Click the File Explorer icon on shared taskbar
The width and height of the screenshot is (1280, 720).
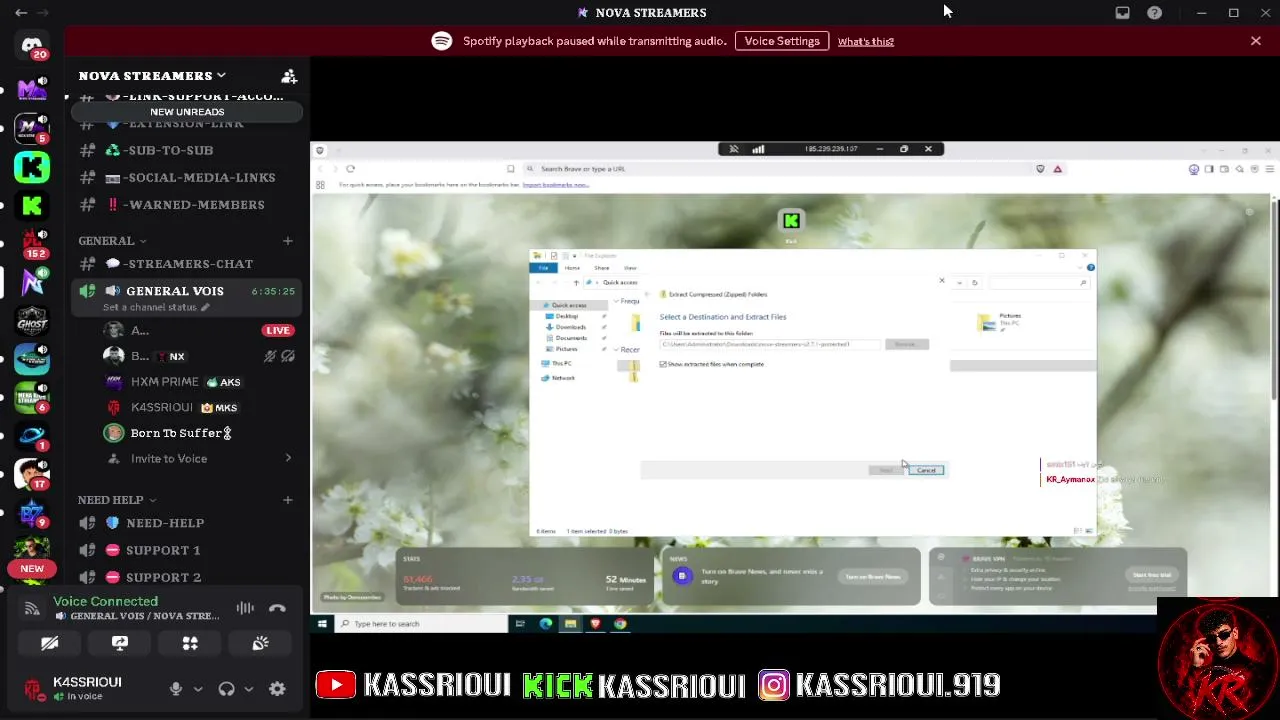tap(570, 624)
